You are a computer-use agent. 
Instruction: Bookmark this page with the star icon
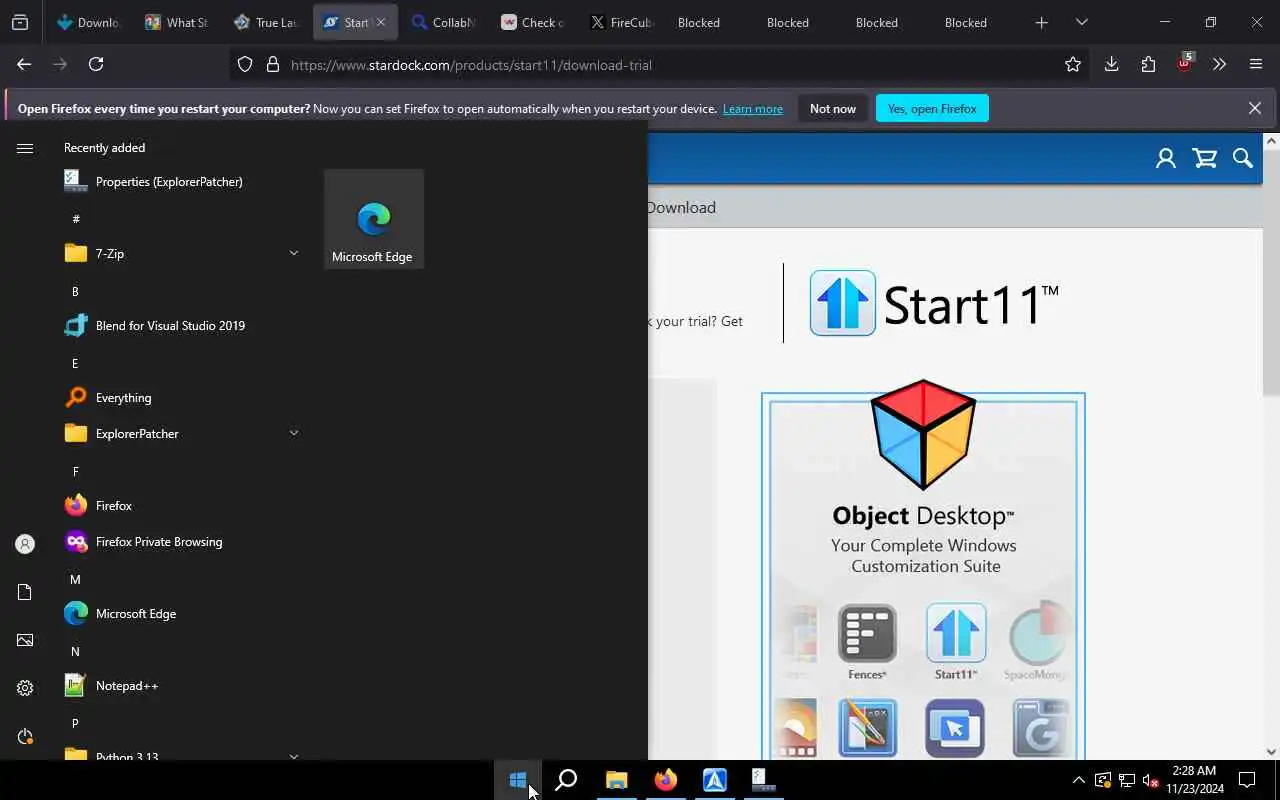point(1073,64)
